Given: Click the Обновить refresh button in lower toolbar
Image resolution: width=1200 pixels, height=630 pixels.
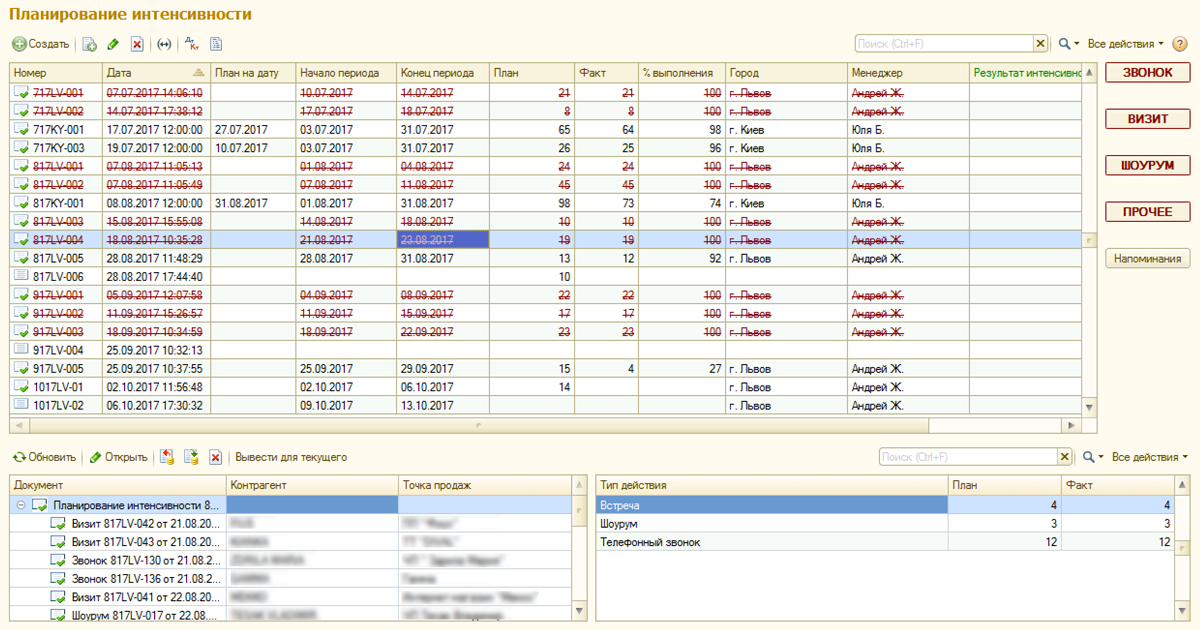Looking at the screenshot, I should pos(44,457).
